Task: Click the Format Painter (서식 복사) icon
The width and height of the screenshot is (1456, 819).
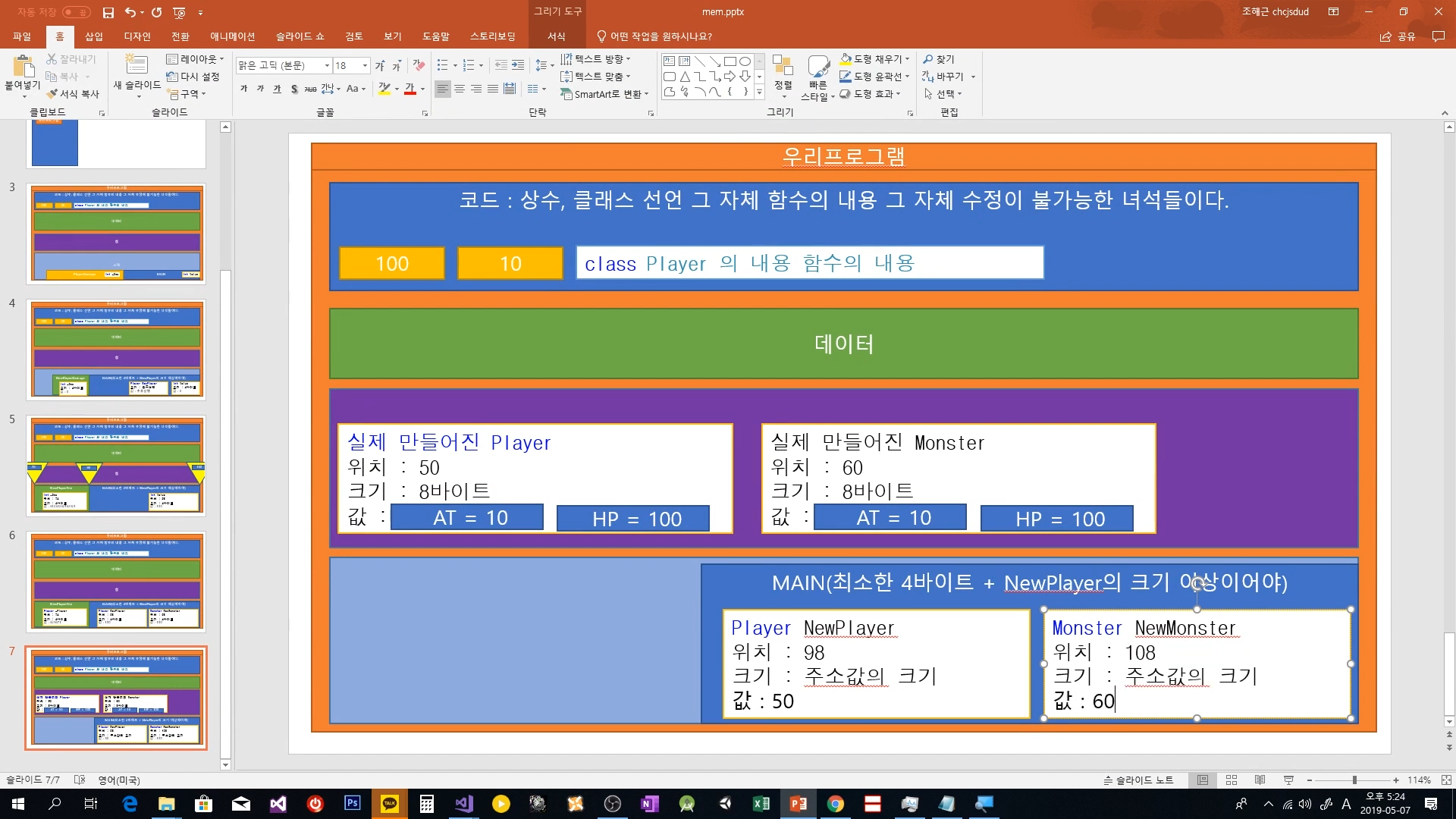Action: point(52,94)
